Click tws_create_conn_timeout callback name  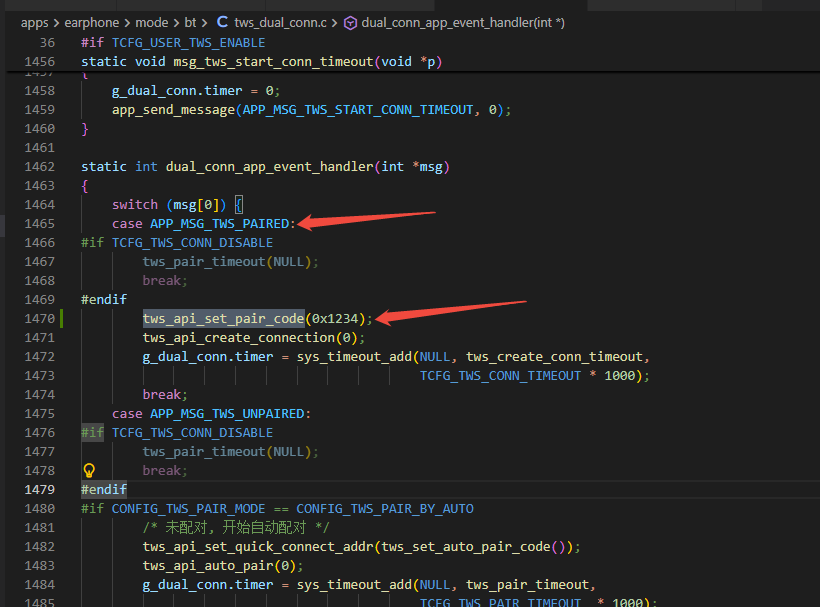pos(554,357)
